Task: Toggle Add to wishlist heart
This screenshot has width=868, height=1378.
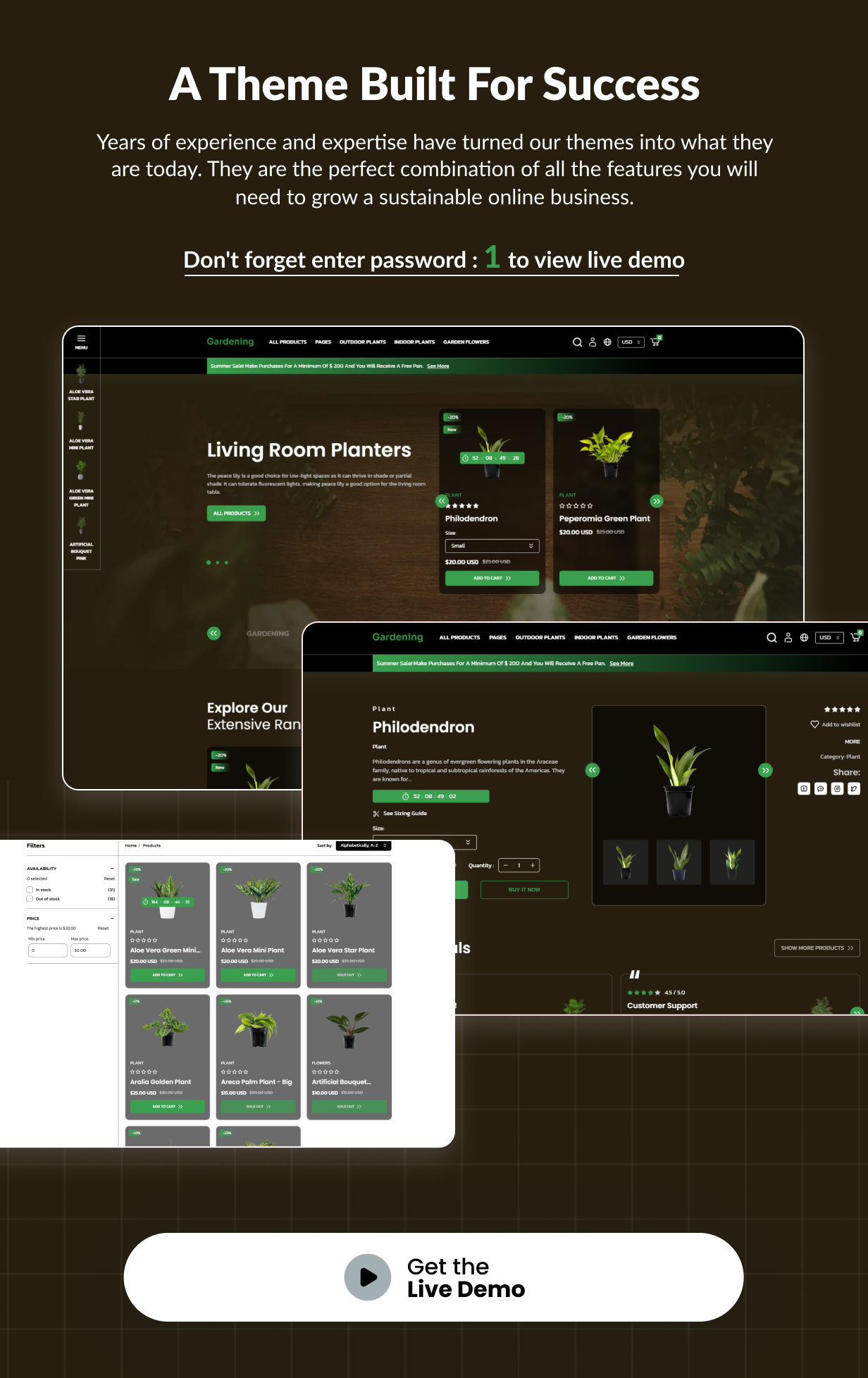Action: [815, 724]
